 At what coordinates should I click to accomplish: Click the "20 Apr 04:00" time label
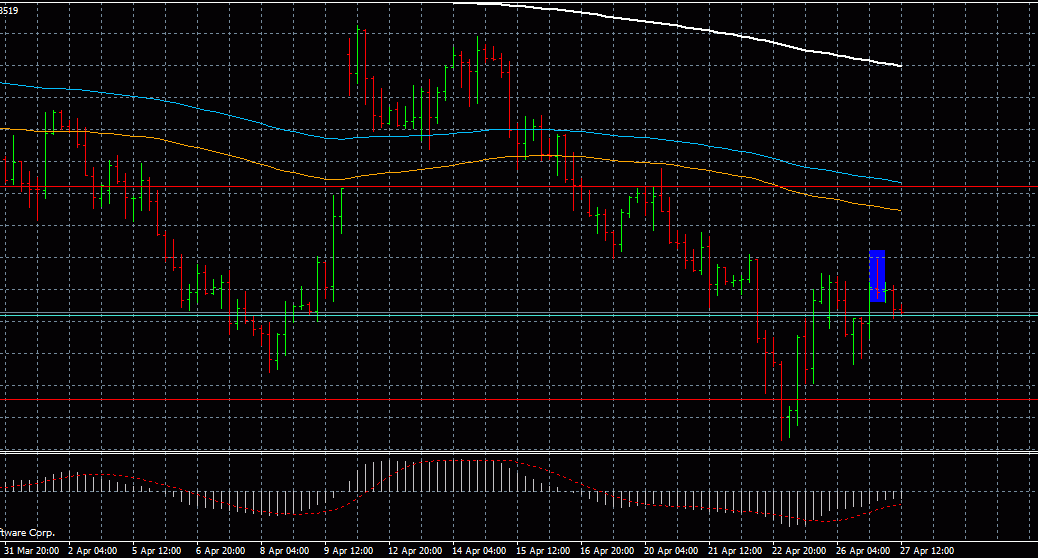click(x=671, y=551)
